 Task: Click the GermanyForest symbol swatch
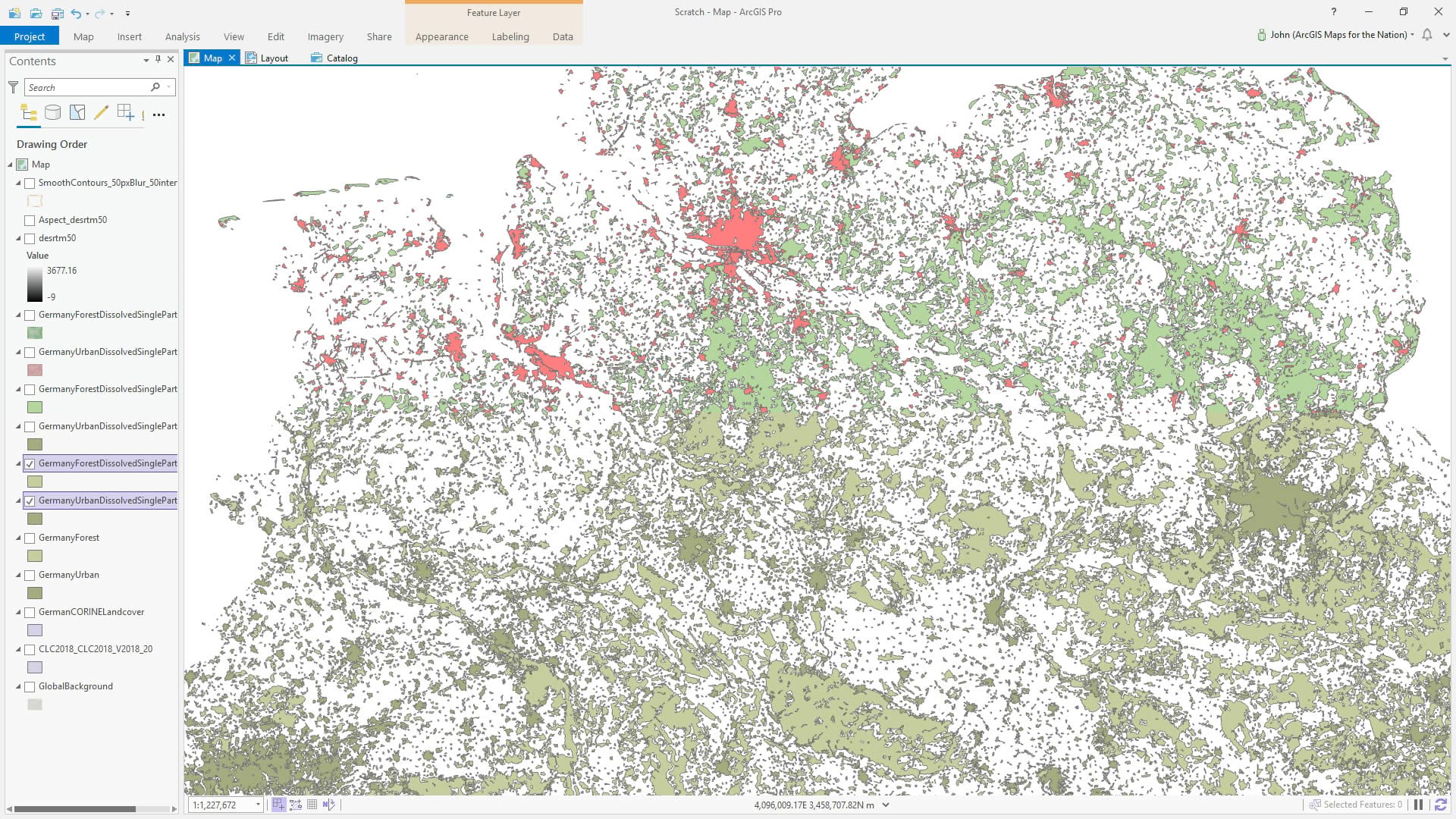pos(35,556)
